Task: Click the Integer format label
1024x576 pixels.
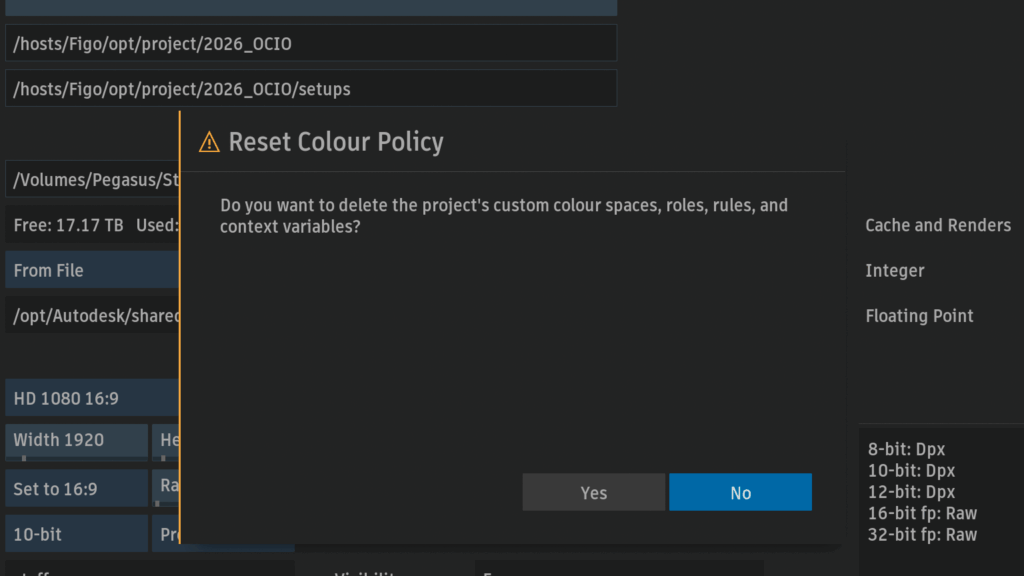Action: [x=895, y=270]
